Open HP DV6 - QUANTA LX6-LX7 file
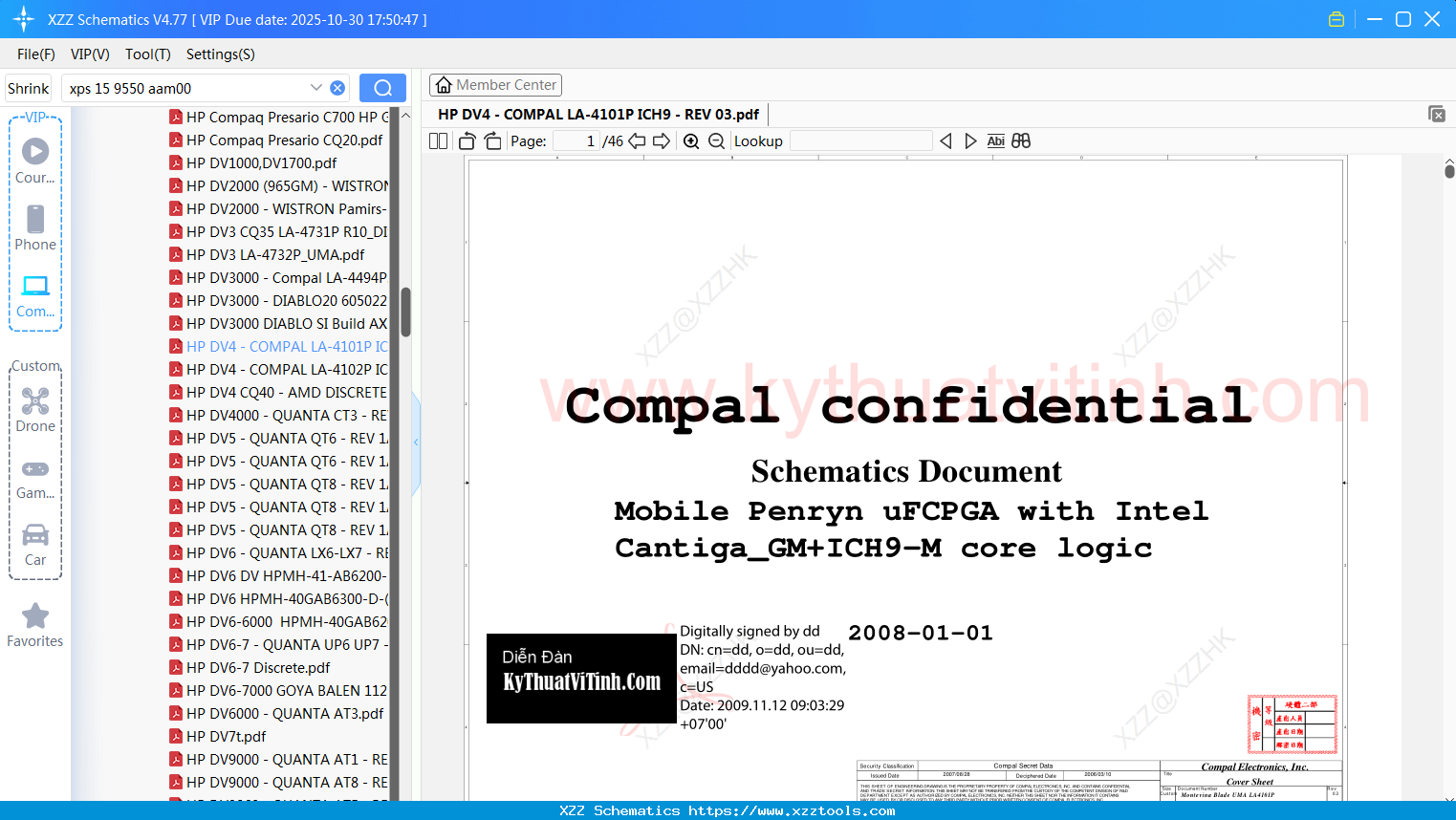The width and height of the screenshot is (1456, 820). point(277,553)
